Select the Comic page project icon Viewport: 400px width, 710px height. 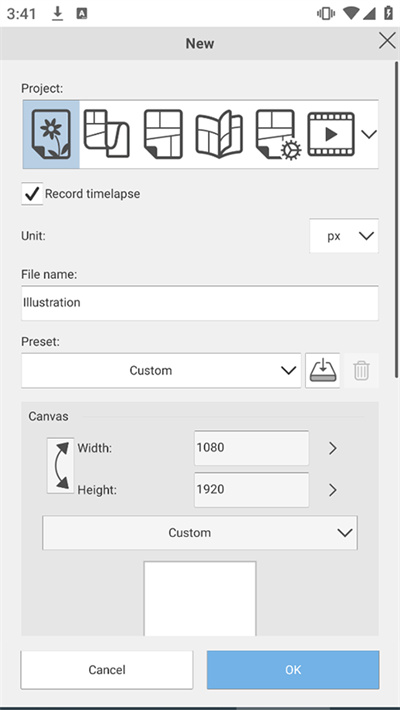tap(163, 134)
